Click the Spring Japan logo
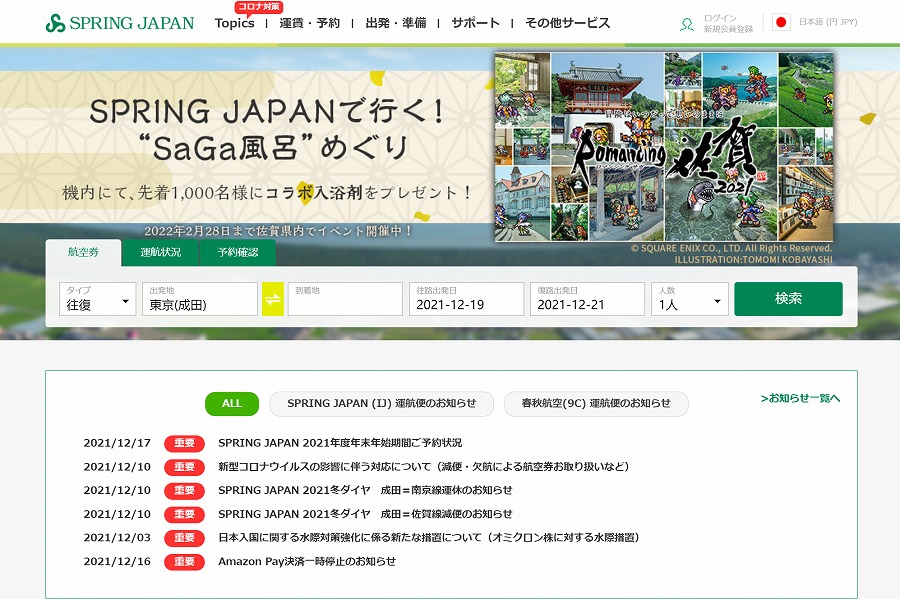900x599 pixels. 120,23
